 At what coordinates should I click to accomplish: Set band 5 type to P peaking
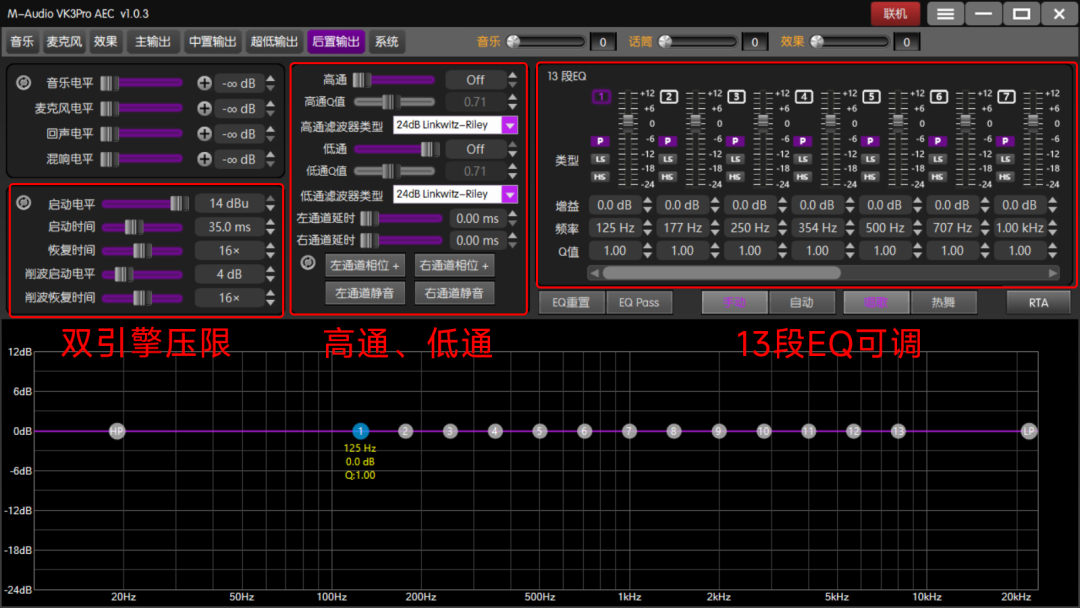tap(870, 141)
